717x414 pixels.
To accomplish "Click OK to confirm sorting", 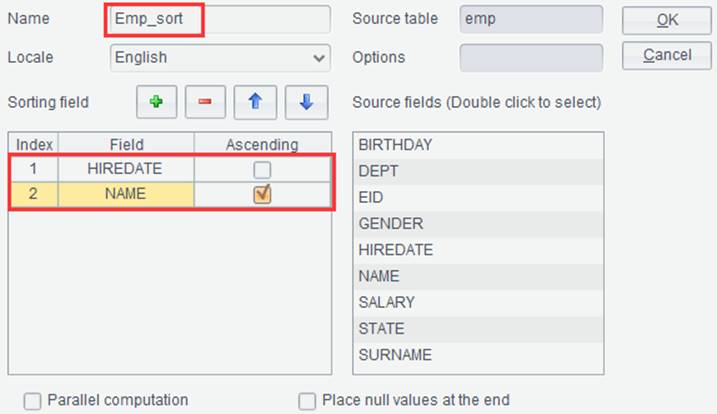I will tap(667, 20).
